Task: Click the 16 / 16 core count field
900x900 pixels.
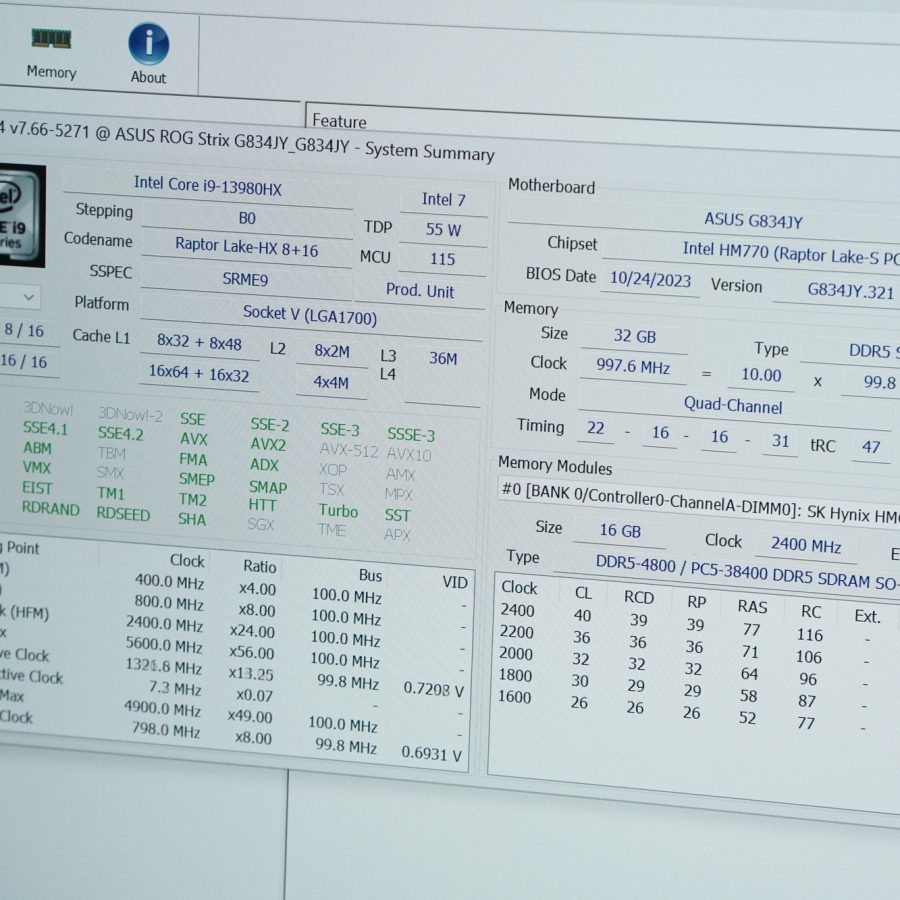Action: pyautogui.click(x=24, y=362)
